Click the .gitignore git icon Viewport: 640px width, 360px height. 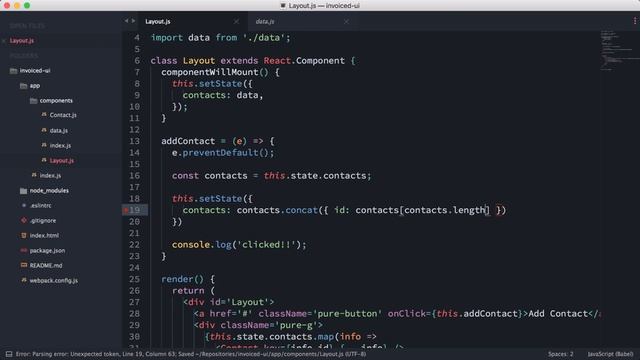[24, 220]
